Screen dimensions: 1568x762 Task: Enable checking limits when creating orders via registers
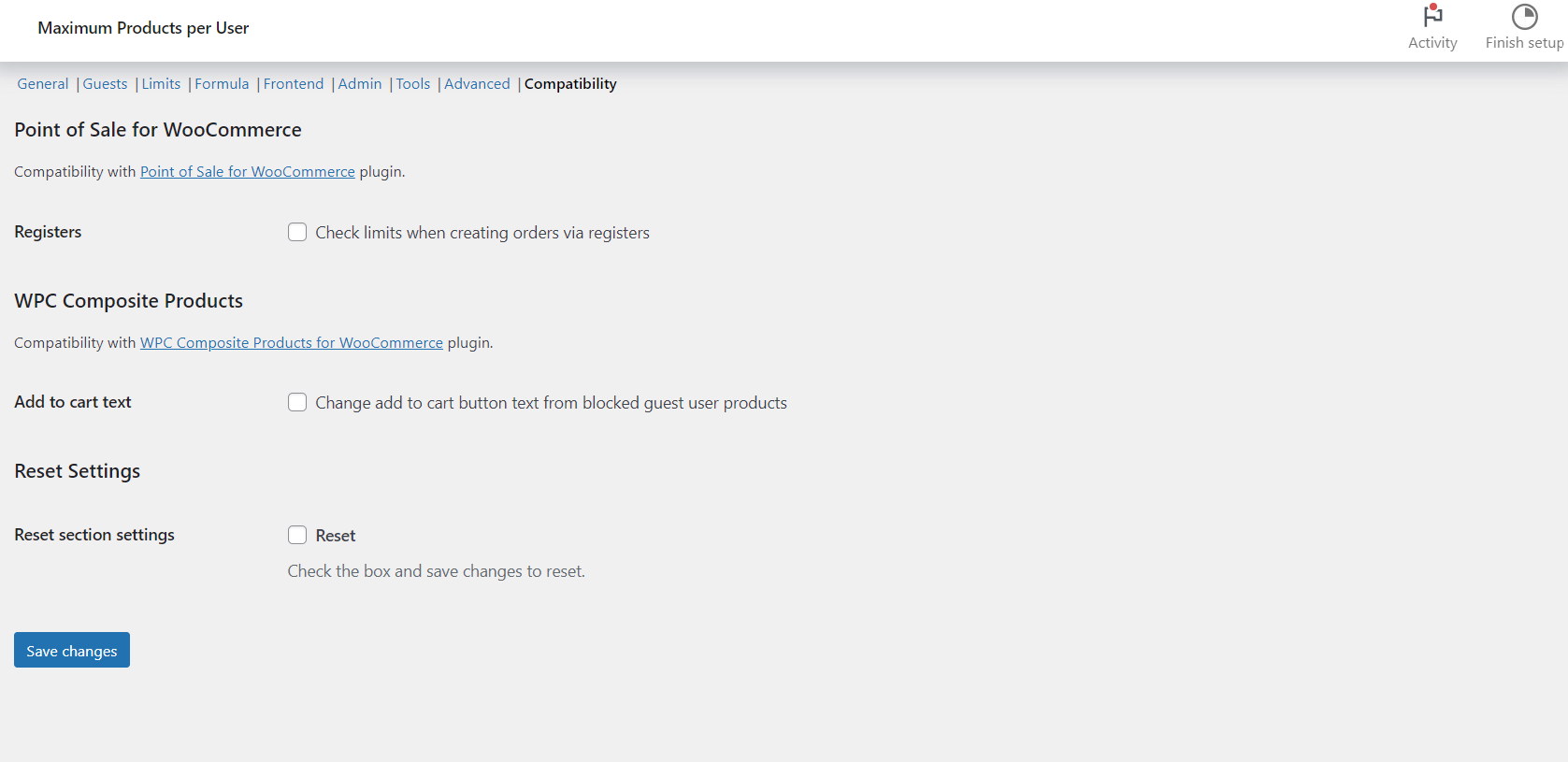[296, 232]
